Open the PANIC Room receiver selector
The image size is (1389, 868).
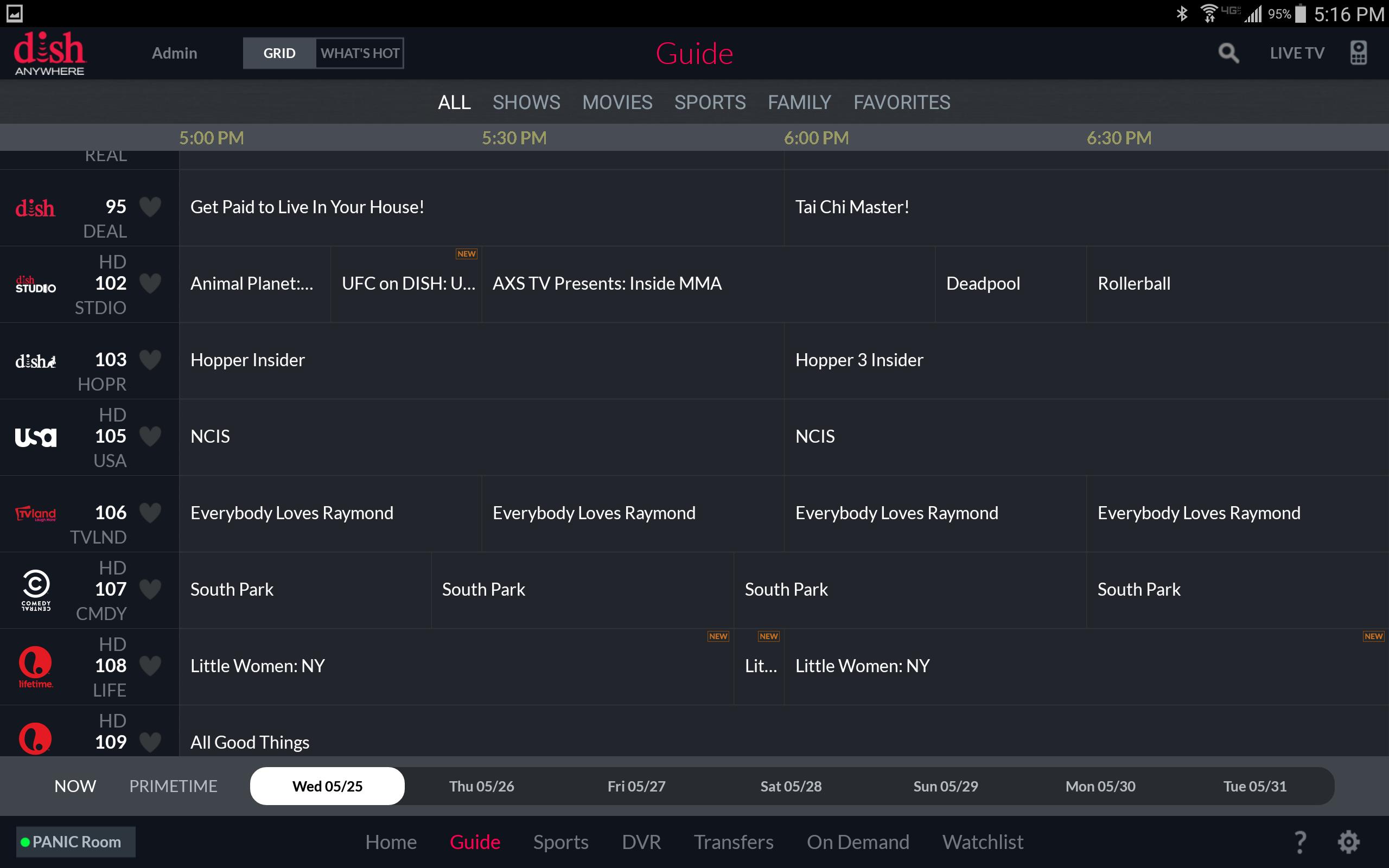76,842
